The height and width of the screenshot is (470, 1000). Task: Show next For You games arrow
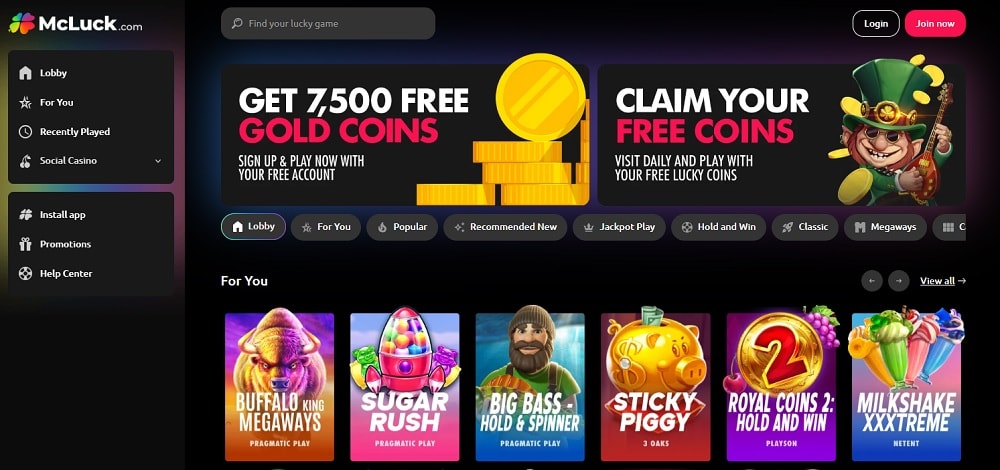(x=899, y=281)
